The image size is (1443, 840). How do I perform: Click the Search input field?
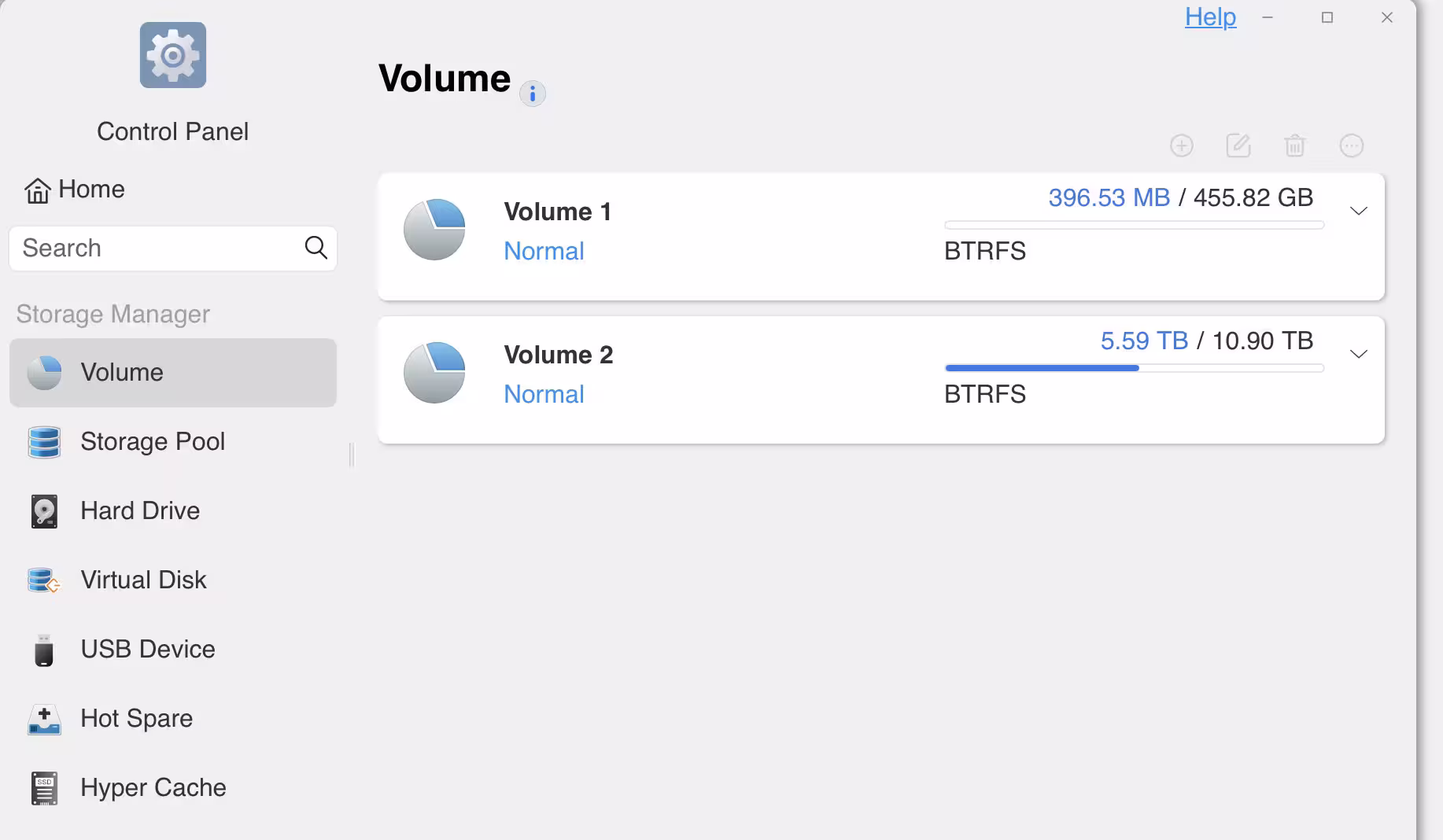[x=173, y=249]
